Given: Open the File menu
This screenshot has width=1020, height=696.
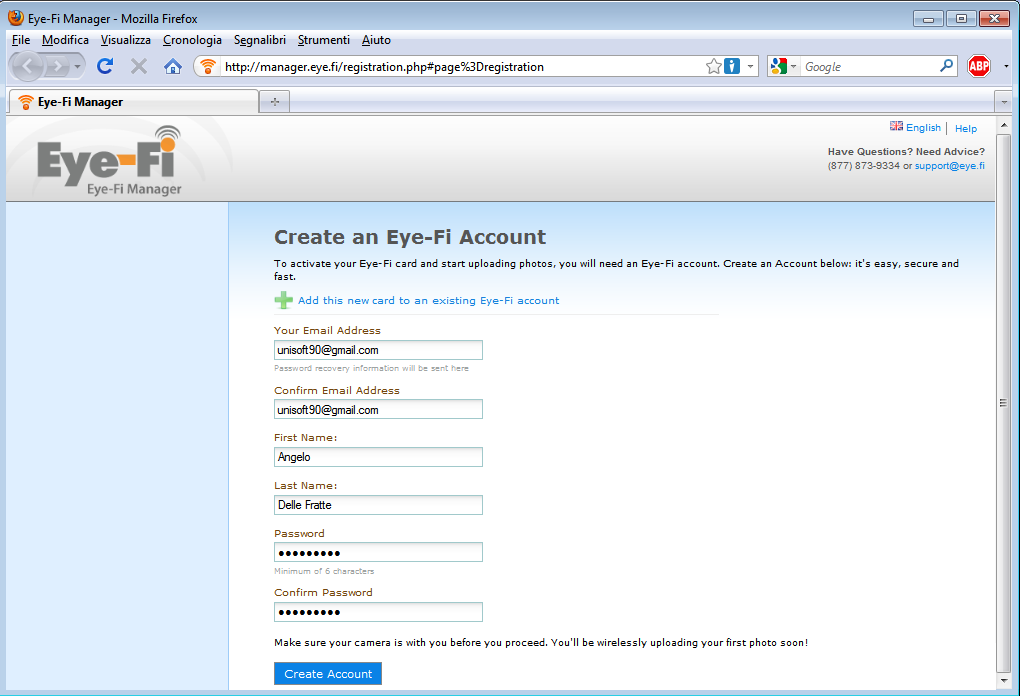Looking at the screenshot, I should click(x=21, y=40).
